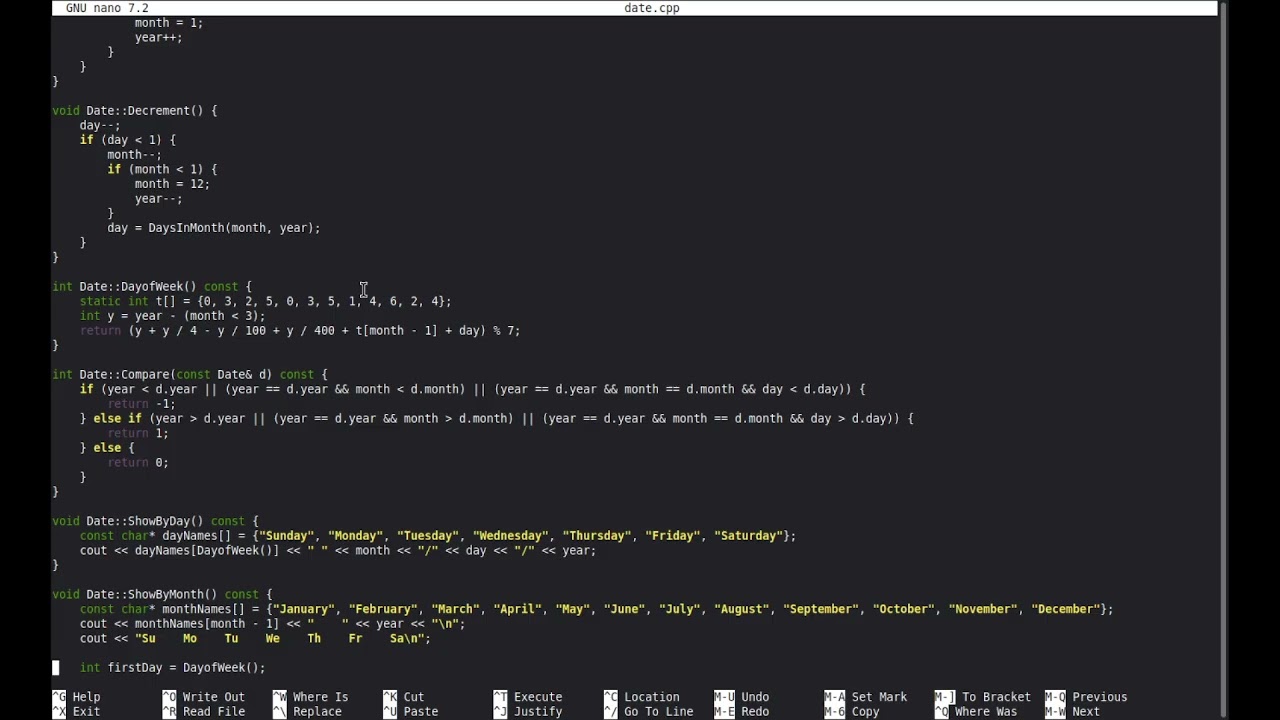Screen dimensions: 1280x720
Task: Click the ^R Read File shortcut
Action: pos(204,712)
